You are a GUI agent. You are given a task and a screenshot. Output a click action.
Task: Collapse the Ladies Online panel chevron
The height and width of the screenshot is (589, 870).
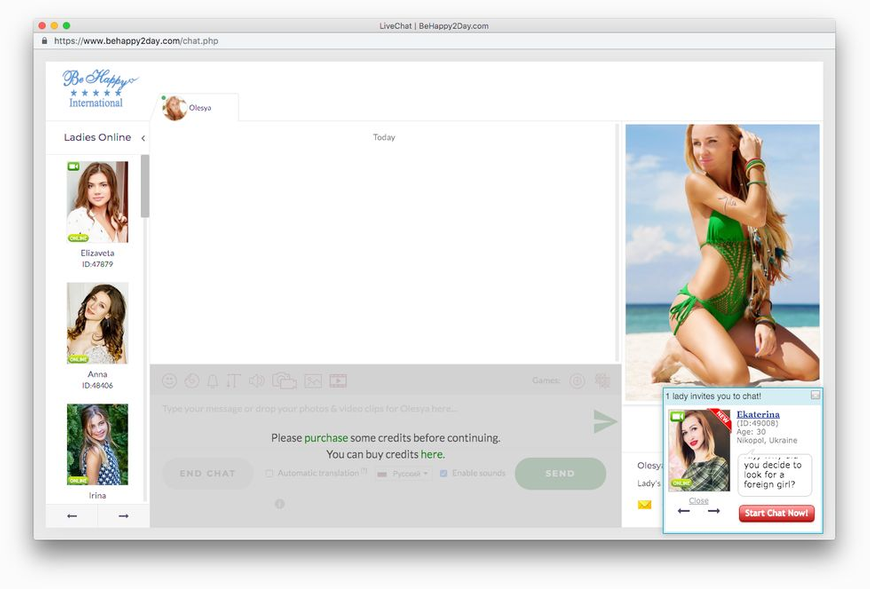(143, 138)
